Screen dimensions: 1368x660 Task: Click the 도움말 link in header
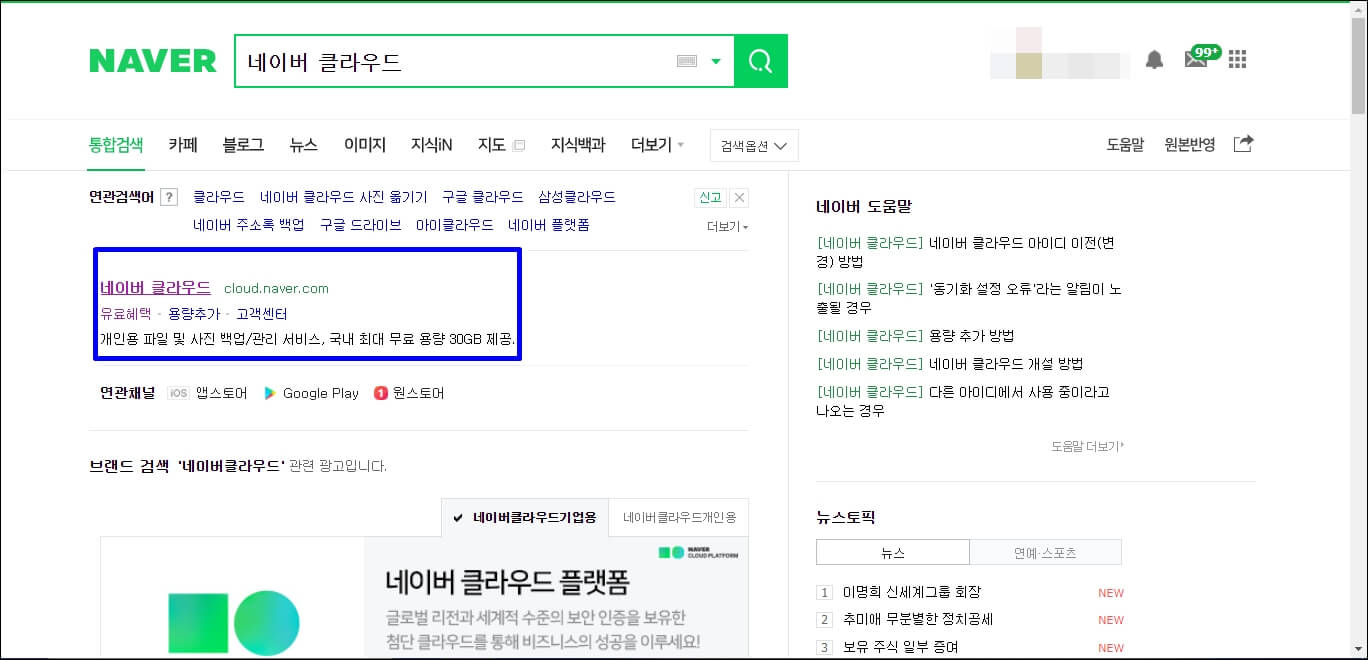(1125, 144)
